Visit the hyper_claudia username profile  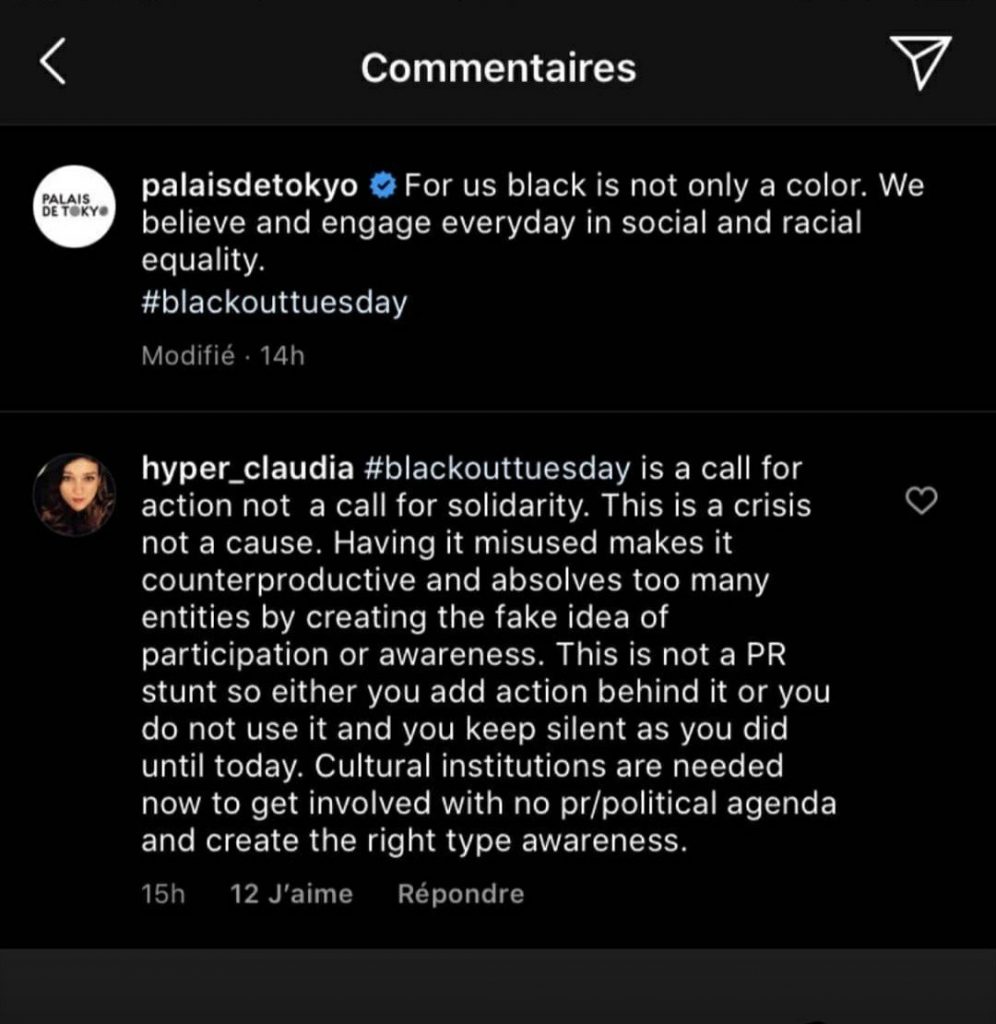pyautogui.click(x=247, y=468)
